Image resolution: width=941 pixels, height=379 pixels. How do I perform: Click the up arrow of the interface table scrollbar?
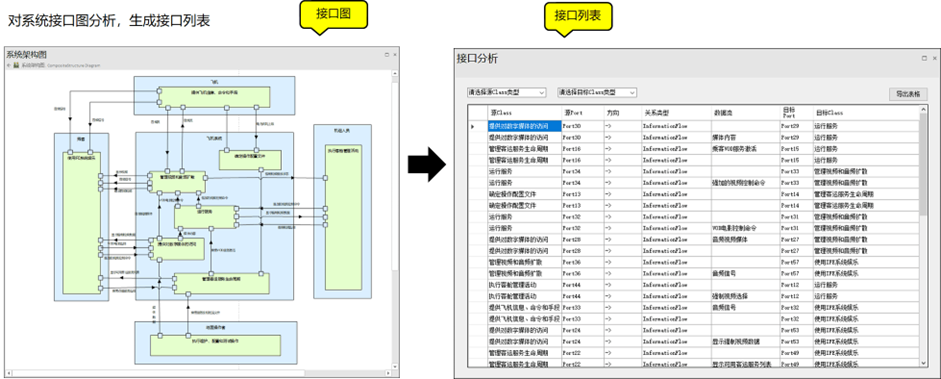pyautogui.click(x=923, y=109)
